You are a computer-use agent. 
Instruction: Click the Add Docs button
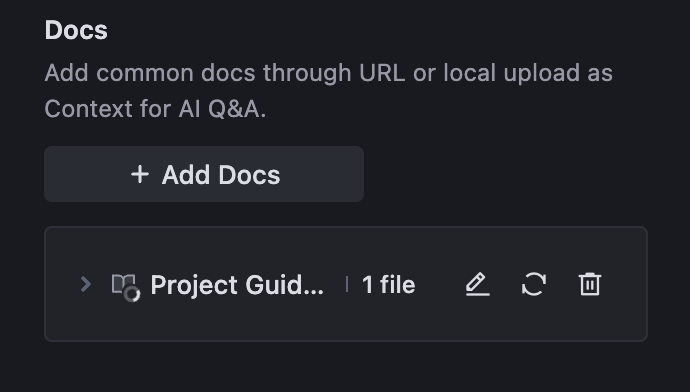point(204,174)
